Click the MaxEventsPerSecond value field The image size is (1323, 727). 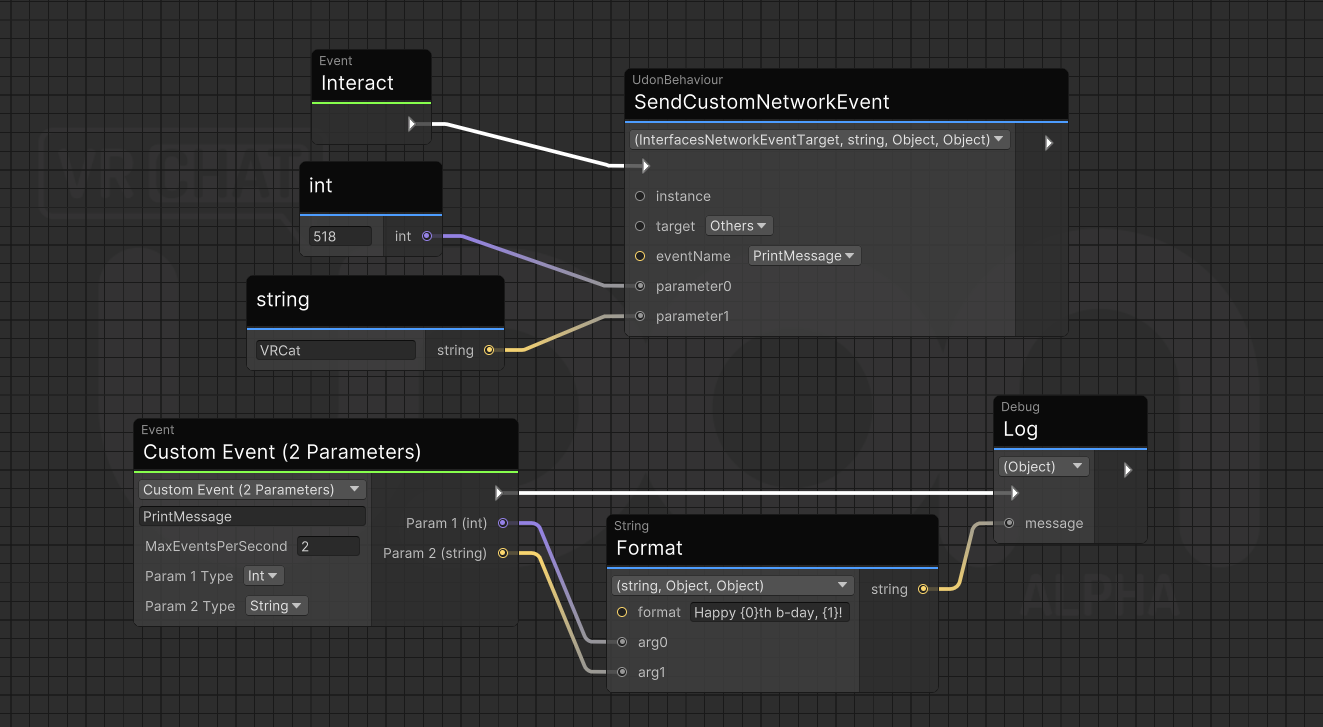(x=328, y=546)
